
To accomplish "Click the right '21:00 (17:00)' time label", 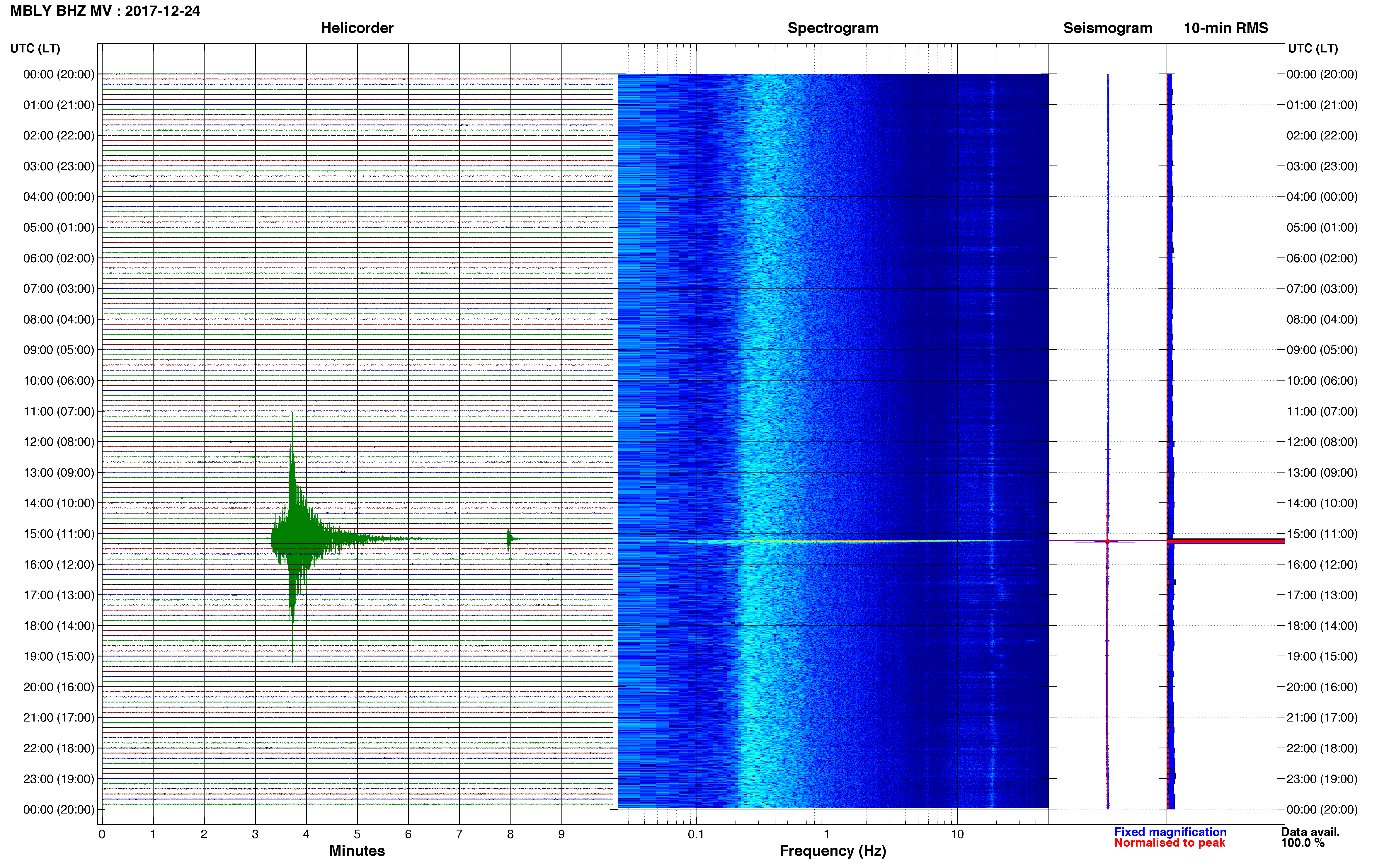I will pyautogui.click(x=1322, y=718).
